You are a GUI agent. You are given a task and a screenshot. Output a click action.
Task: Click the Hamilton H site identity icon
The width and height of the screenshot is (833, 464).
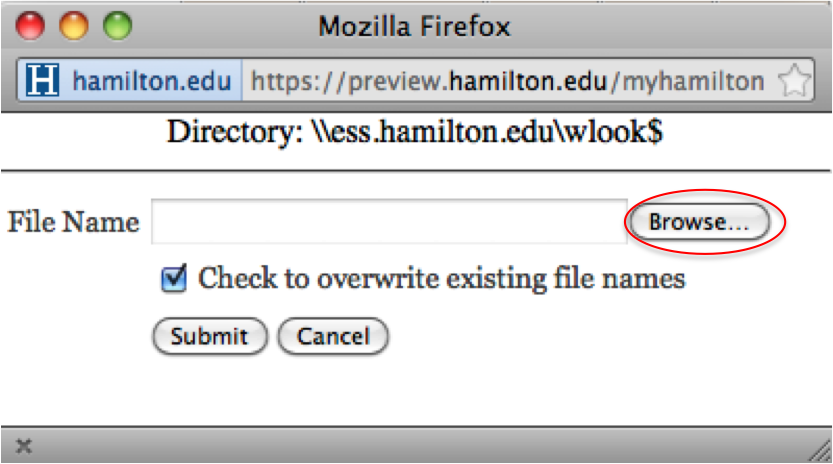pos(42,80)
